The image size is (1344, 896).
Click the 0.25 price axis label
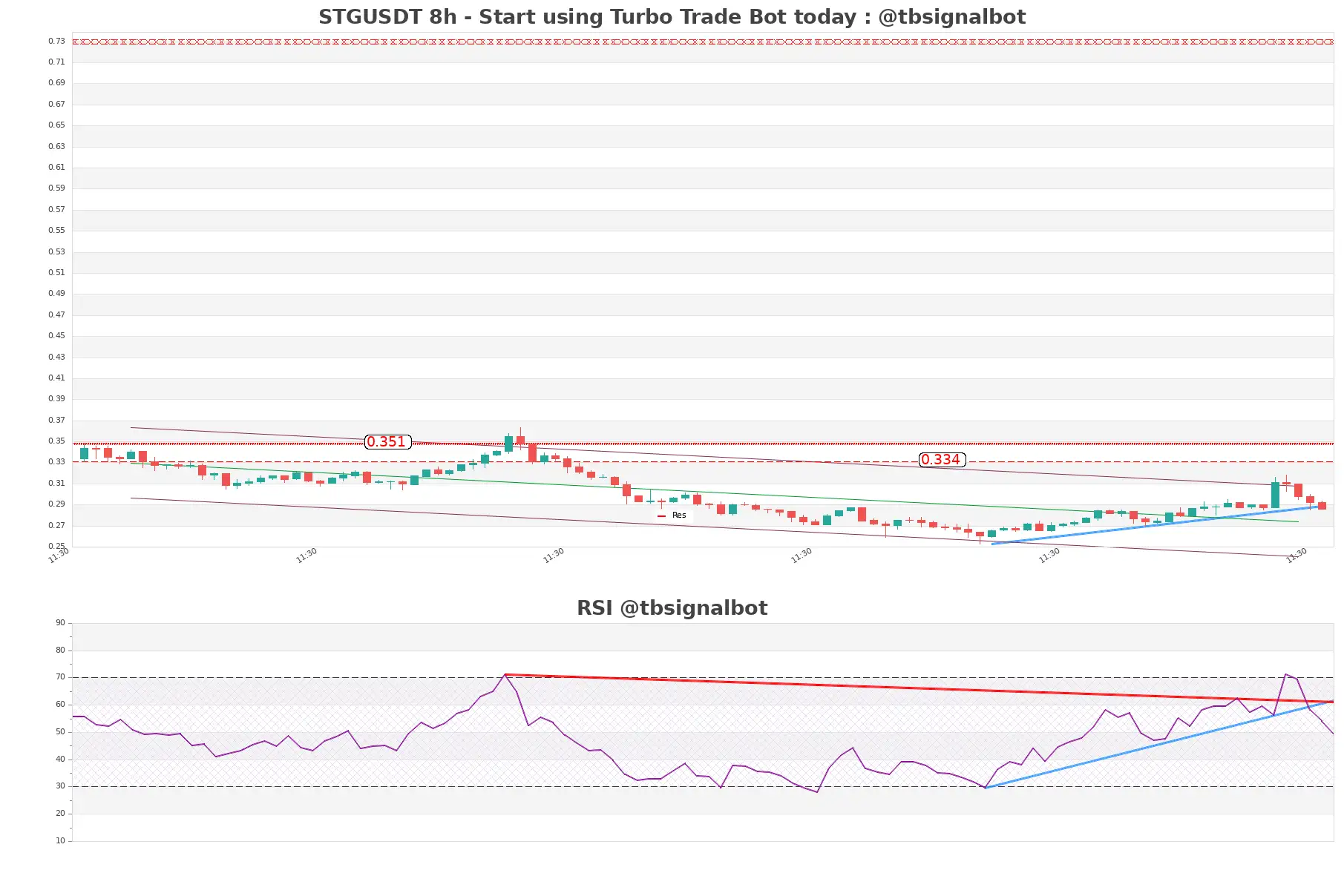[56, 547]
